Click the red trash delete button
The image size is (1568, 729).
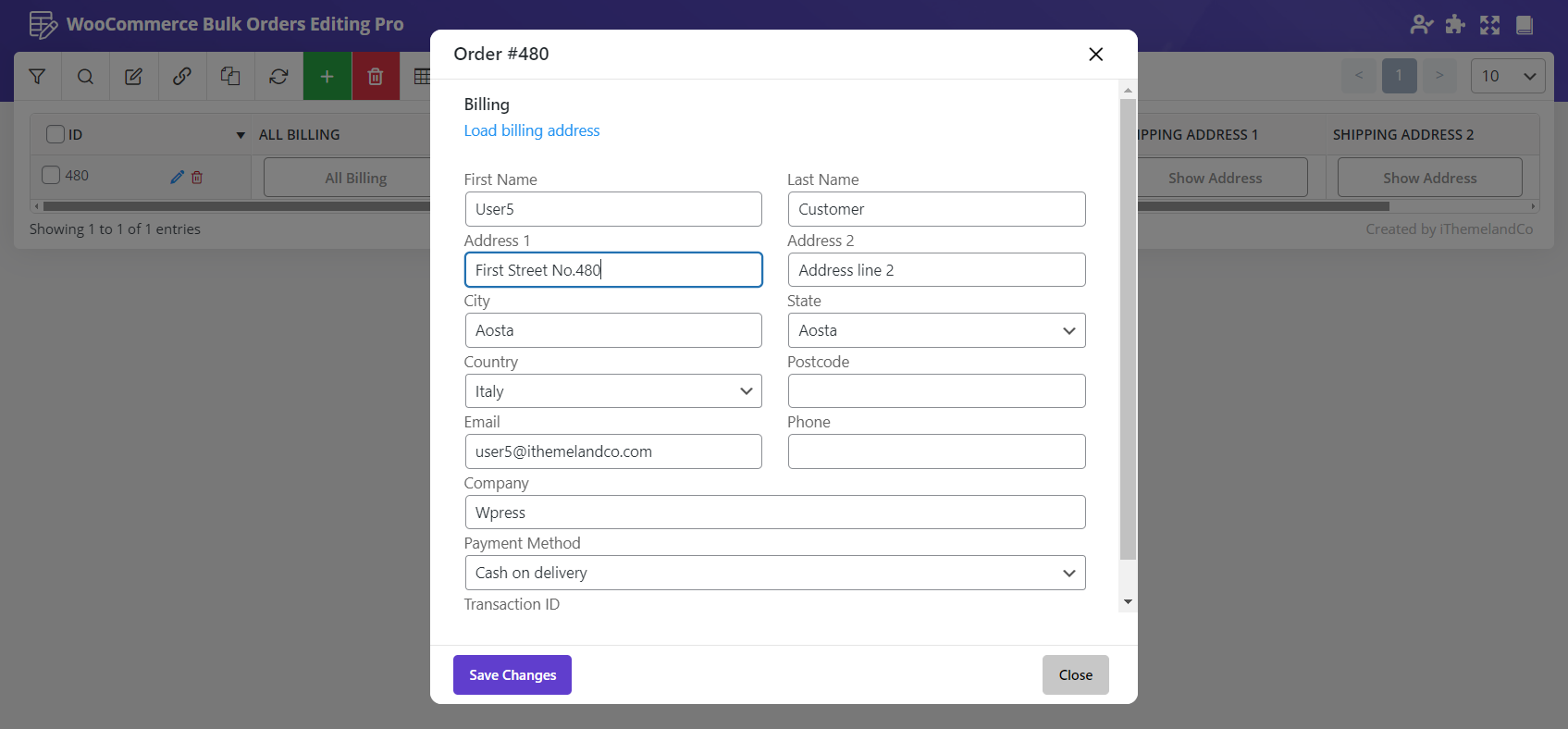coord(376,77)
